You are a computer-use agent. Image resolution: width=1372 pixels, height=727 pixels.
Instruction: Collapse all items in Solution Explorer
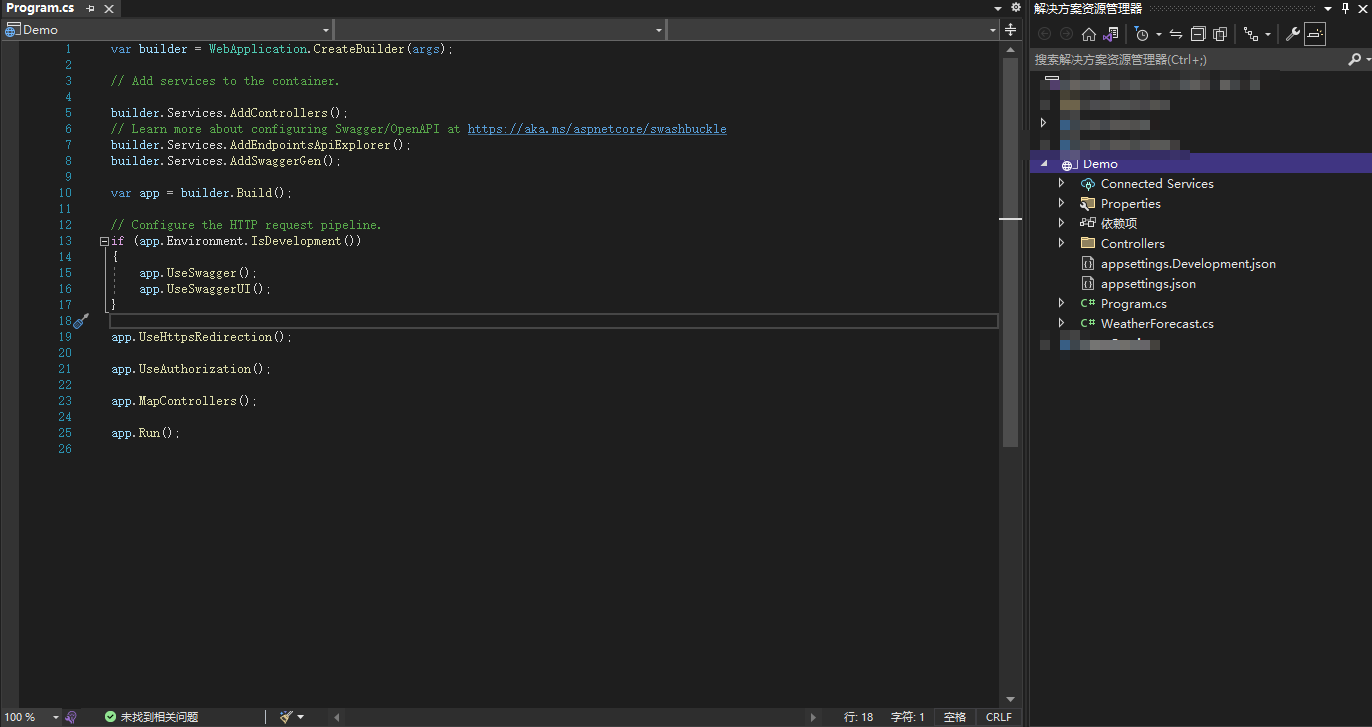click(x=1198, y=34)
